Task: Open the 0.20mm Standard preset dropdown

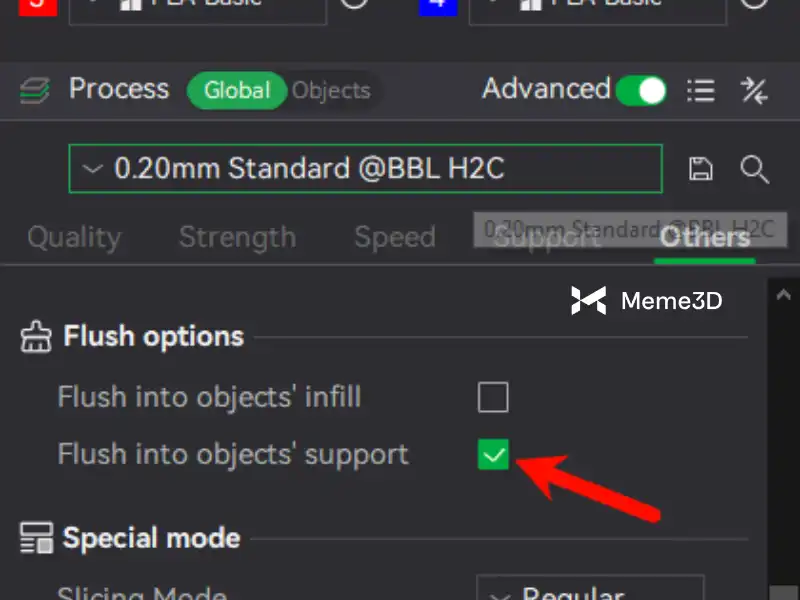Action: [x=365, y=169]
